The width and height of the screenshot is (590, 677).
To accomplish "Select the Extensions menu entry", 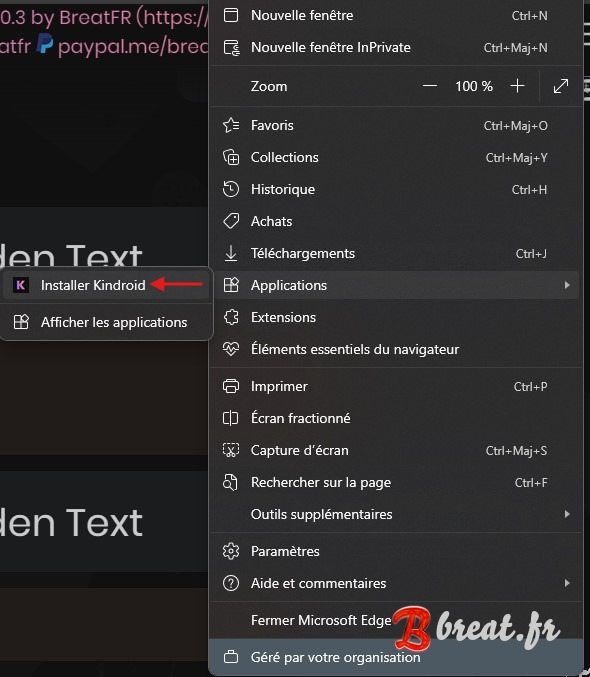I will click(x=395, y=317).
